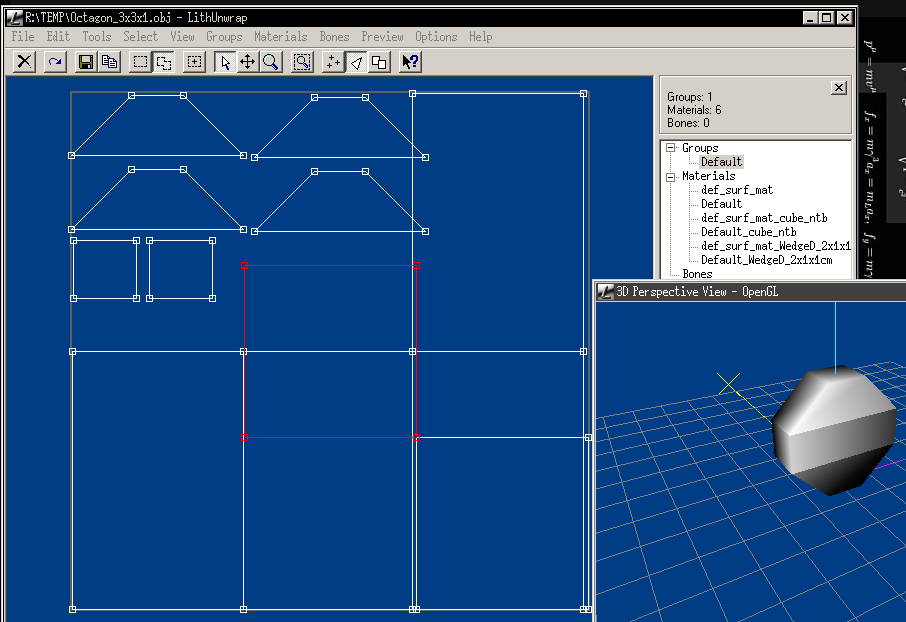Open the Options menu
This screenshot has width=906, height=622.
[436, 37]
